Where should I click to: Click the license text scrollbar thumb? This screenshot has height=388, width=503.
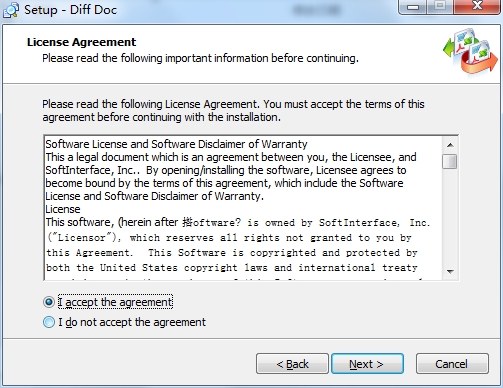pyautogui.click(x=450, y=161)
